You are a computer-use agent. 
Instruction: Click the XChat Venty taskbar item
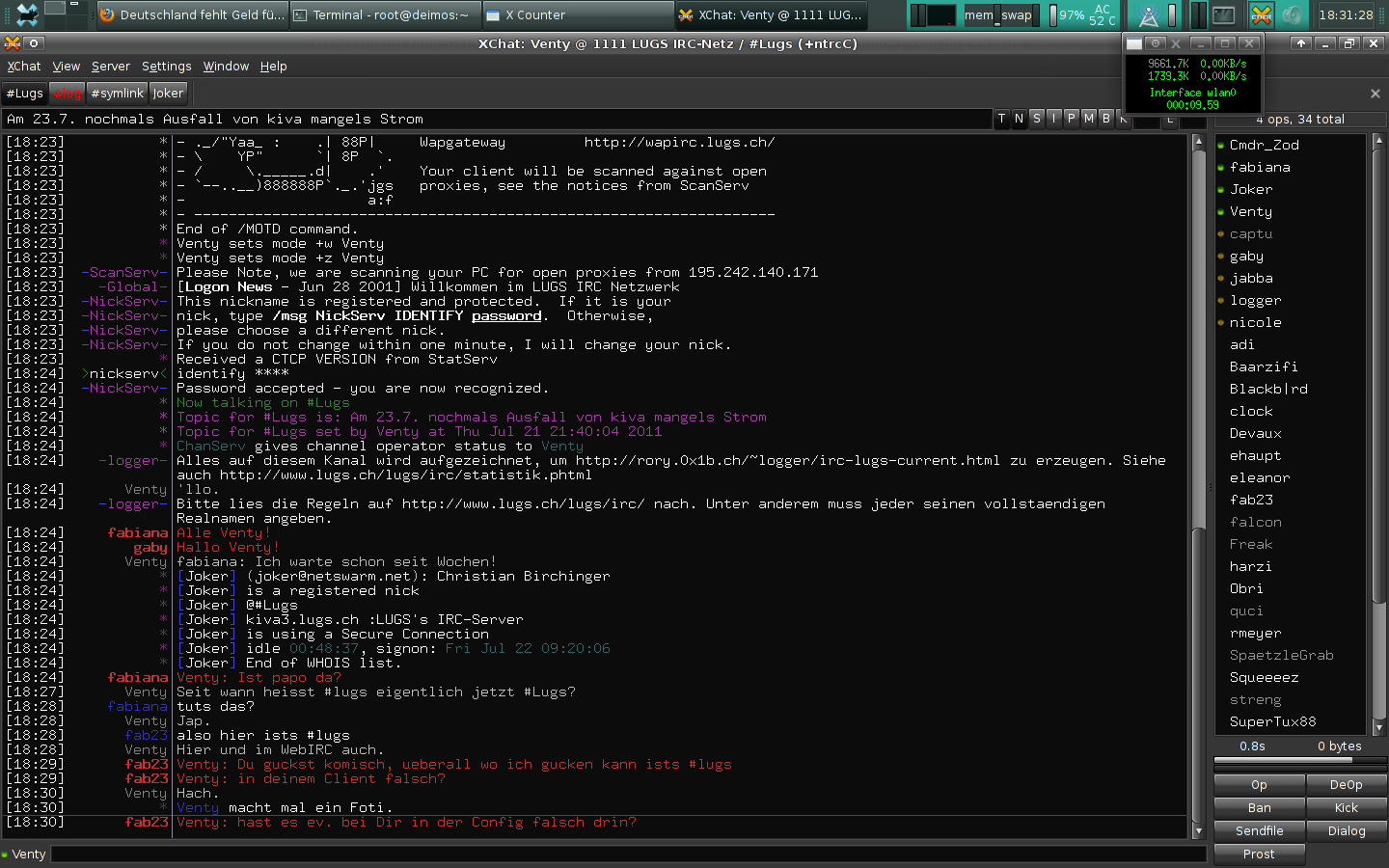click(771, 14)
